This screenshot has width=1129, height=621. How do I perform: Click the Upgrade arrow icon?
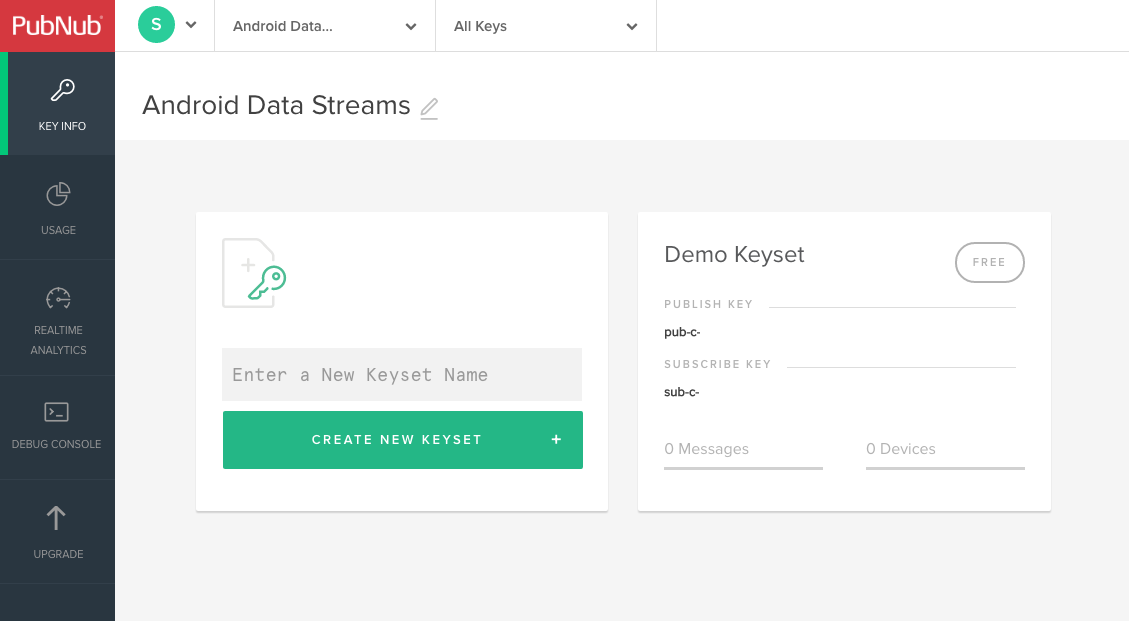click(57, 517)
